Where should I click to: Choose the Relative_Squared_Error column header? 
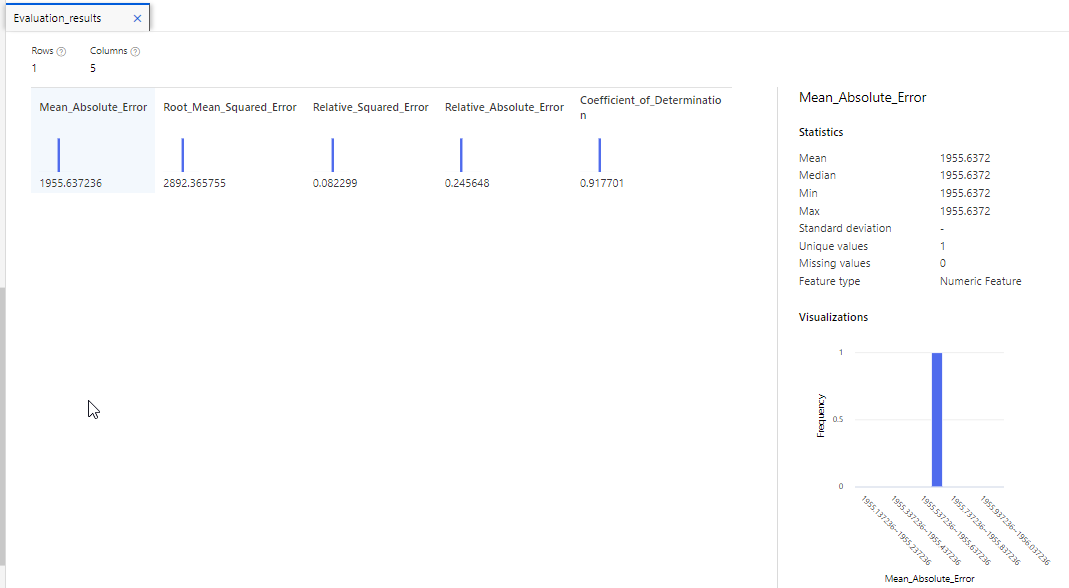(x=370, y=107)
